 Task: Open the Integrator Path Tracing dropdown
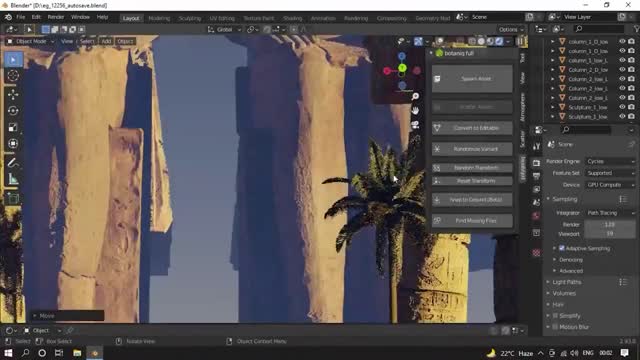point(610,213)
